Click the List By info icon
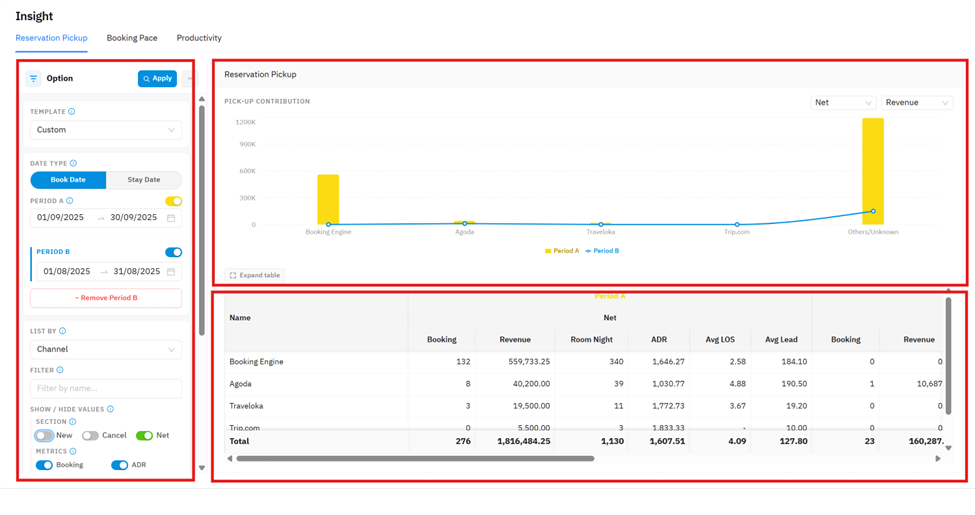 pos(62,332)
